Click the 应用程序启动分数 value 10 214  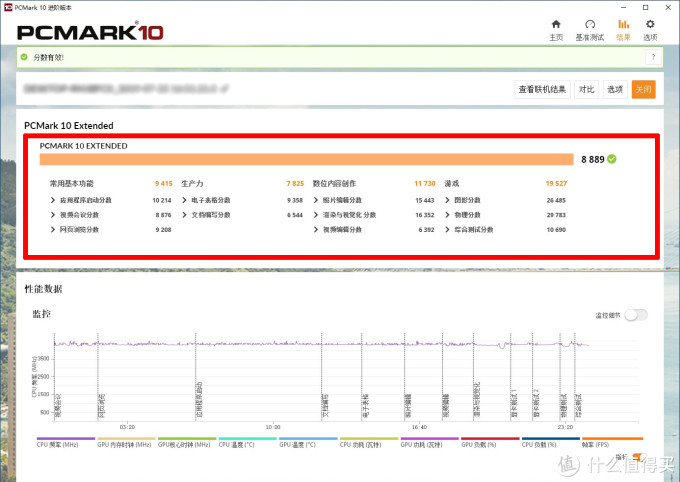point(162,200)
